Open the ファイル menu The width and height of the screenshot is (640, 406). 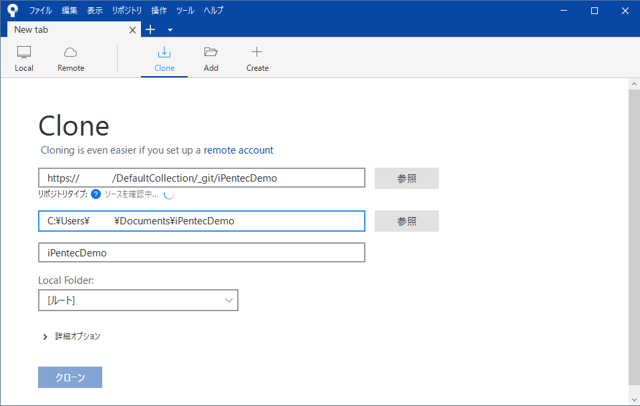[x=40, y=10]
